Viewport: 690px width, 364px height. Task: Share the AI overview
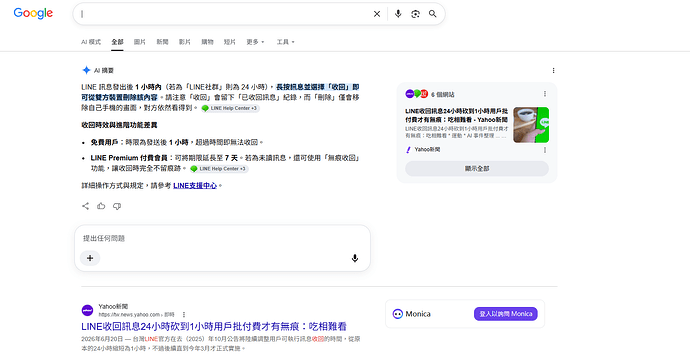(85, 206)
